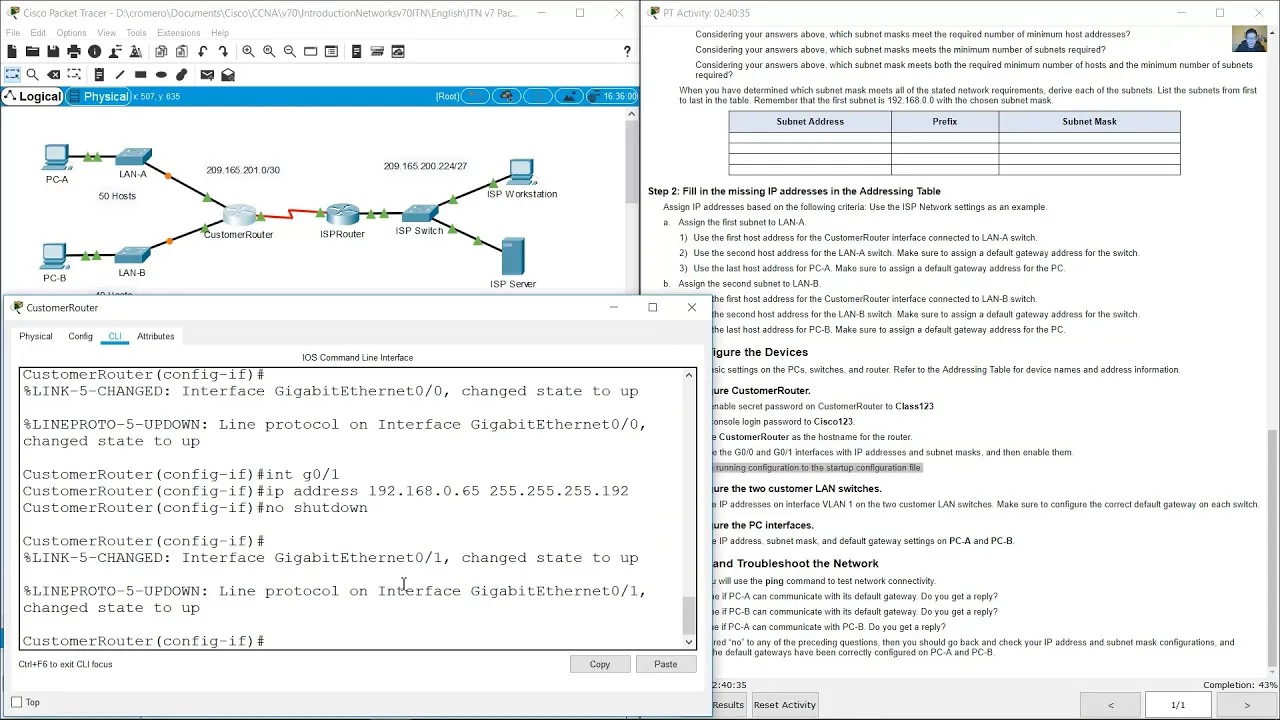This screenshot has height=720, width=1280.
Task: Click the CLI scrollbar up arrow
Action: pos(688,375)
